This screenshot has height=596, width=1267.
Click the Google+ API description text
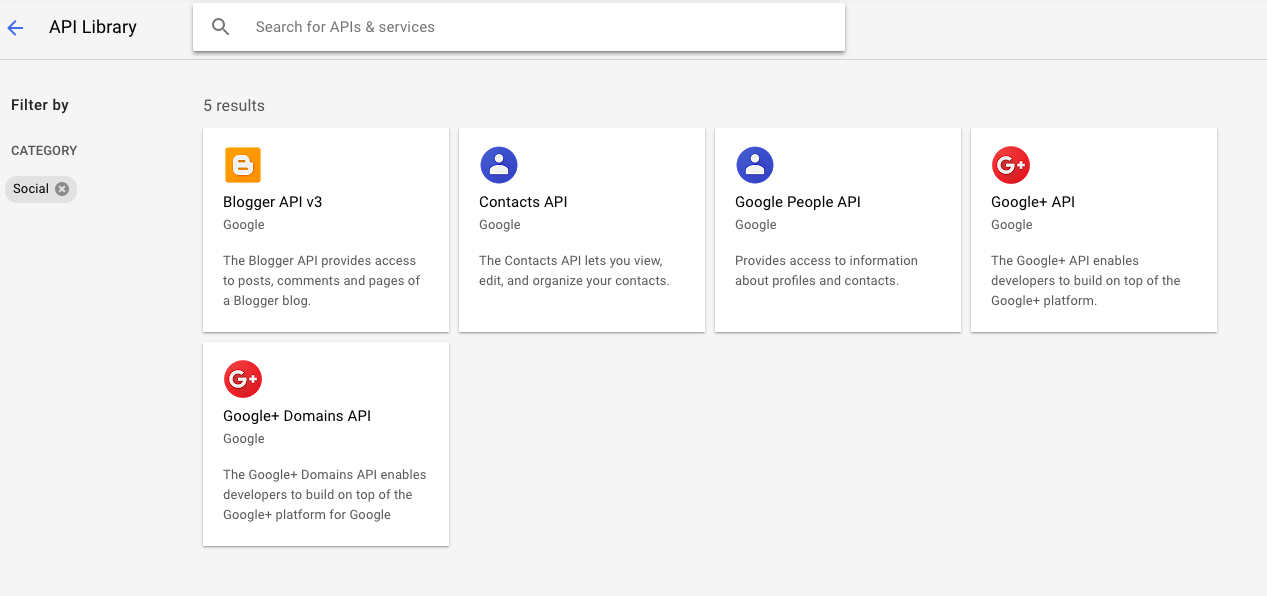tap(1086, 281)
